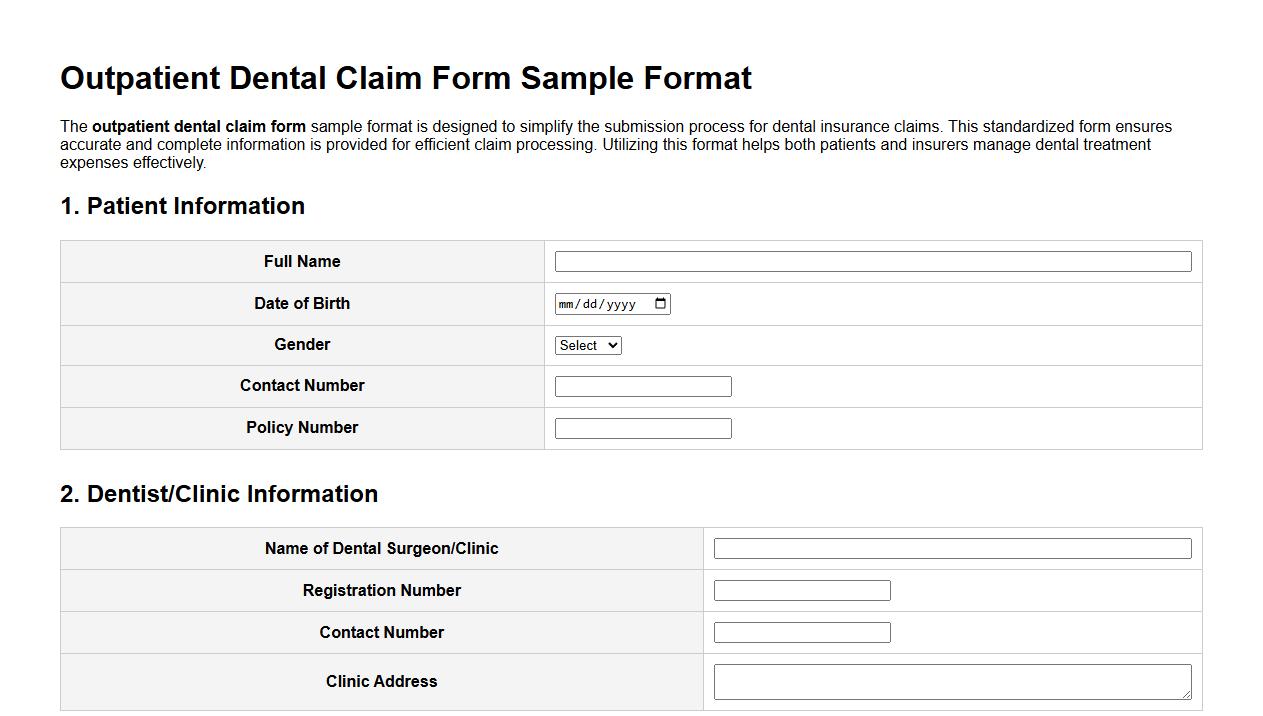Click the dentist Contact Number field
This screenshot has width=1263, height=716.
point(801,632)
